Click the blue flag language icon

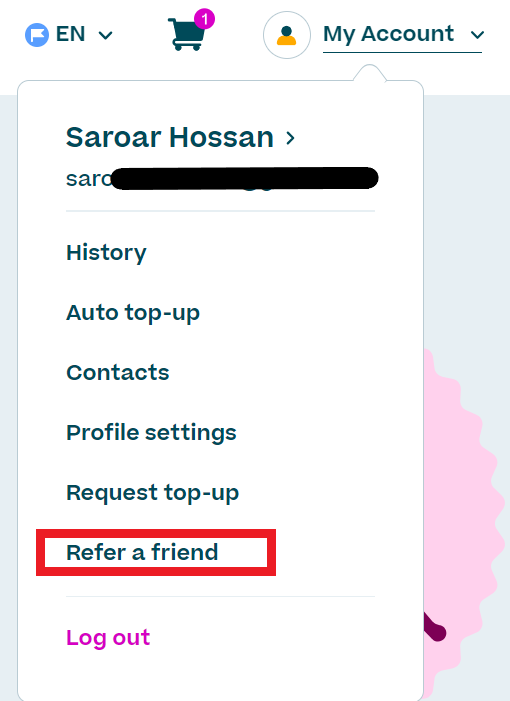click(x=37, y=35)
